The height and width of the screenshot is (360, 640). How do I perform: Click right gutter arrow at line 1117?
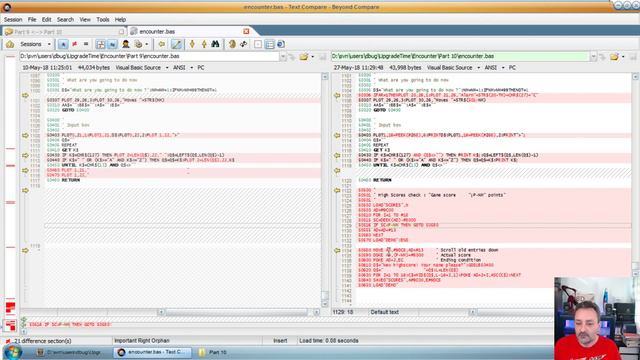337,156
